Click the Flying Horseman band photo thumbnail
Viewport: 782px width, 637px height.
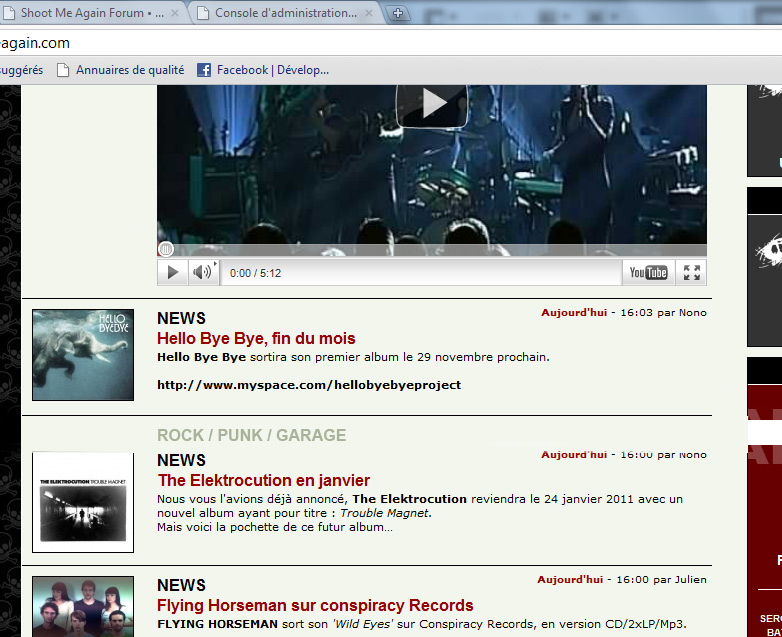[x=83, y=607]
